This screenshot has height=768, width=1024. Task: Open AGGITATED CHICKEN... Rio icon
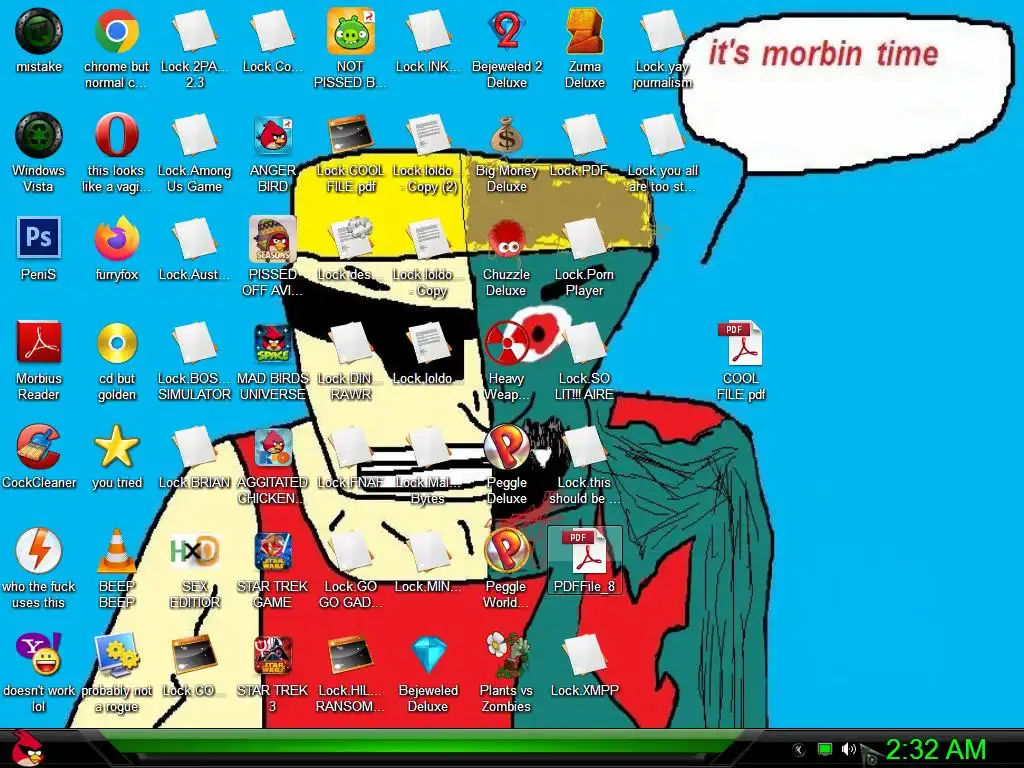[273, 447]
